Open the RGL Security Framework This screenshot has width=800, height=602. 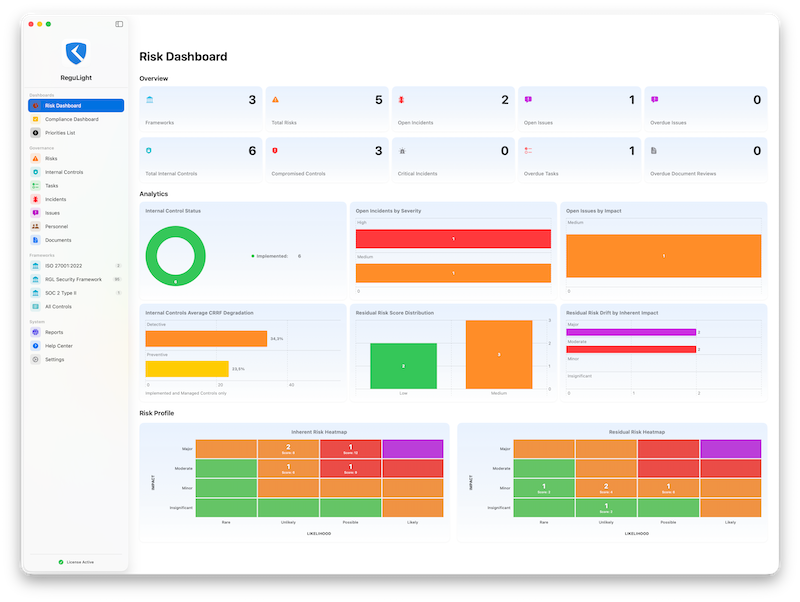coord(73,279)
